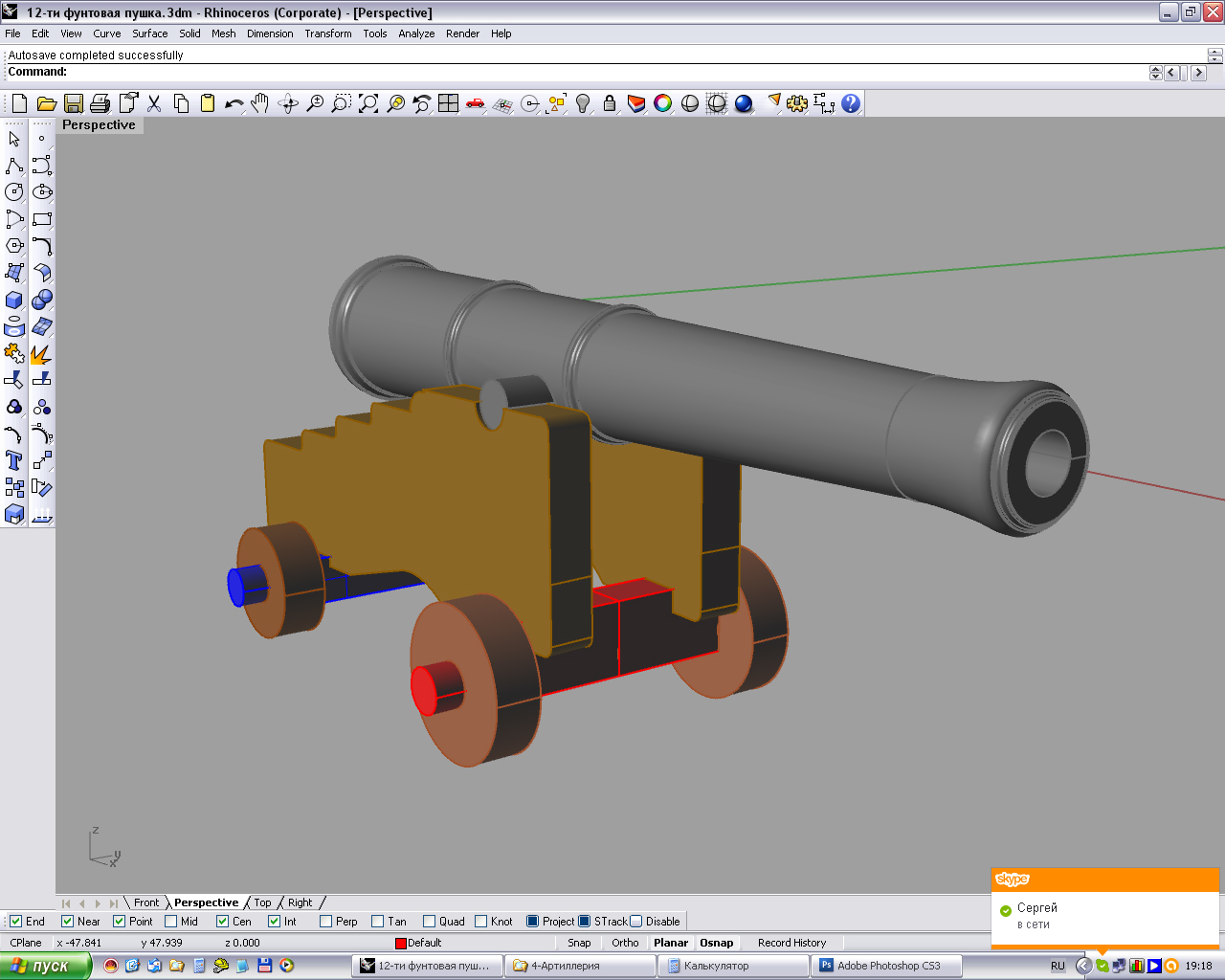Open the Analyze menu
Screen dimensions: 1225x980
[x=416, y=33]
